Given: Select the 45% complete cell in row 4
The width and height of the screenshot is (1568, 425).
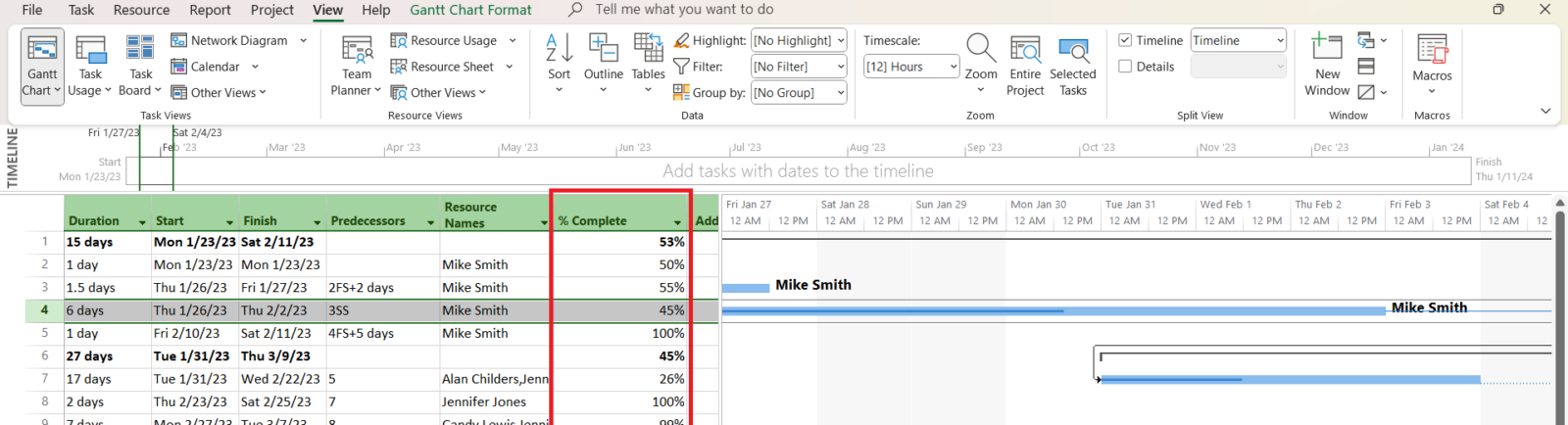Looking at the screenshot, I should tap(621, 310).
